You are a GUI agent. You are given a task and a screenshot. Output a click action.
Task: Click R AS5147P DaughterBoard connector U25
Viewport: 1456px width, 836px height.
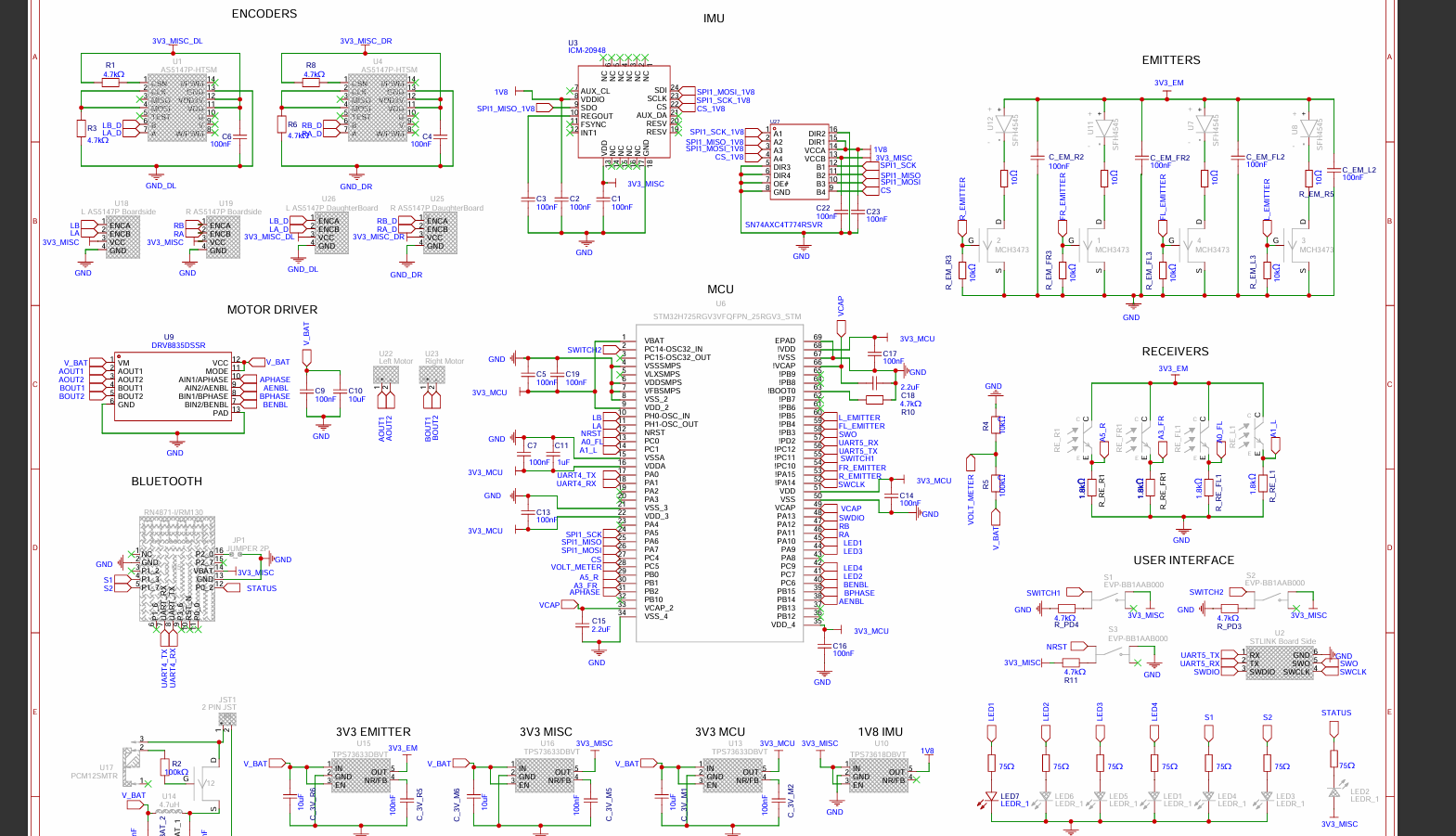pos(440,234)
